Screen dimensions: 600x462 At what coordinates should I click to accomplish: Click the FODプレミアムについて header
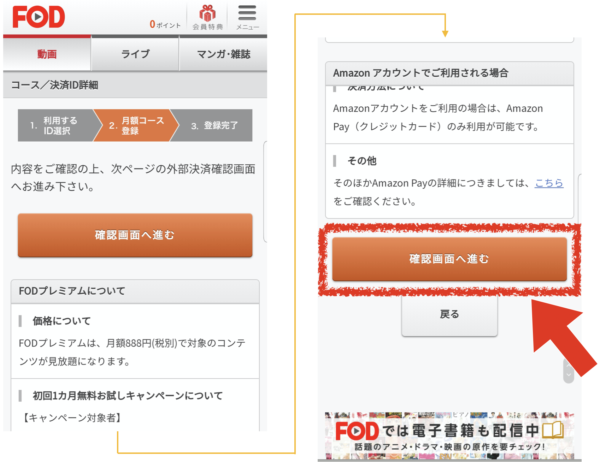135,291
